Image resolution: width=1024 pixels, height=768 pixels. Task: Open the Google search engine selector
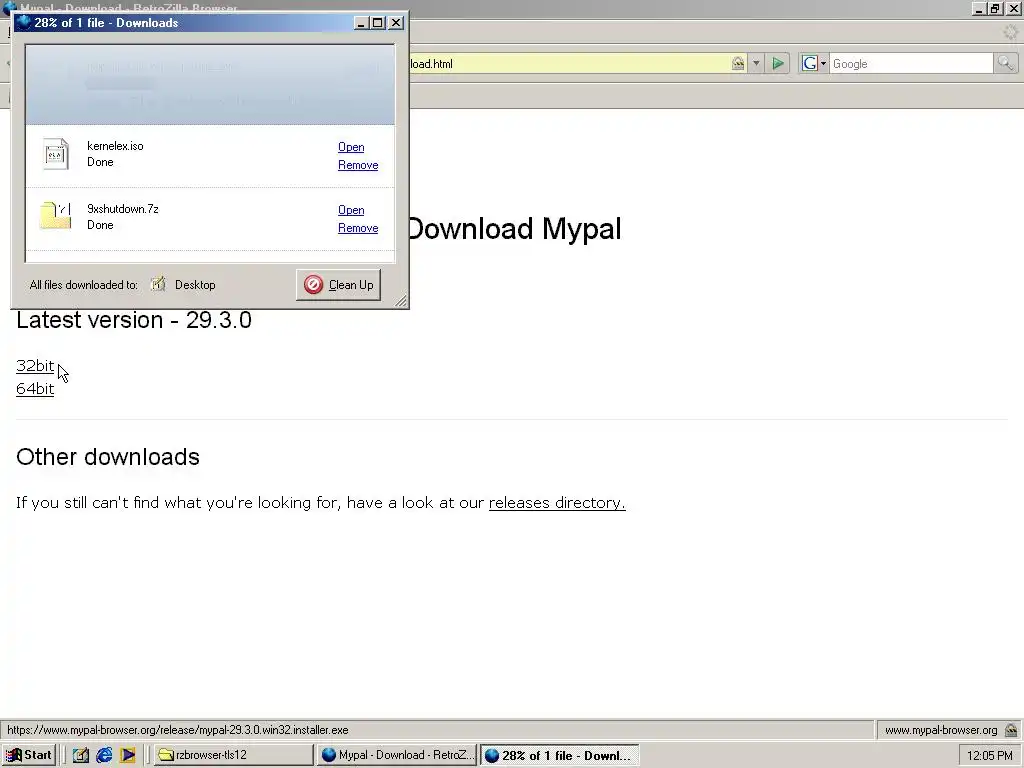814,63
